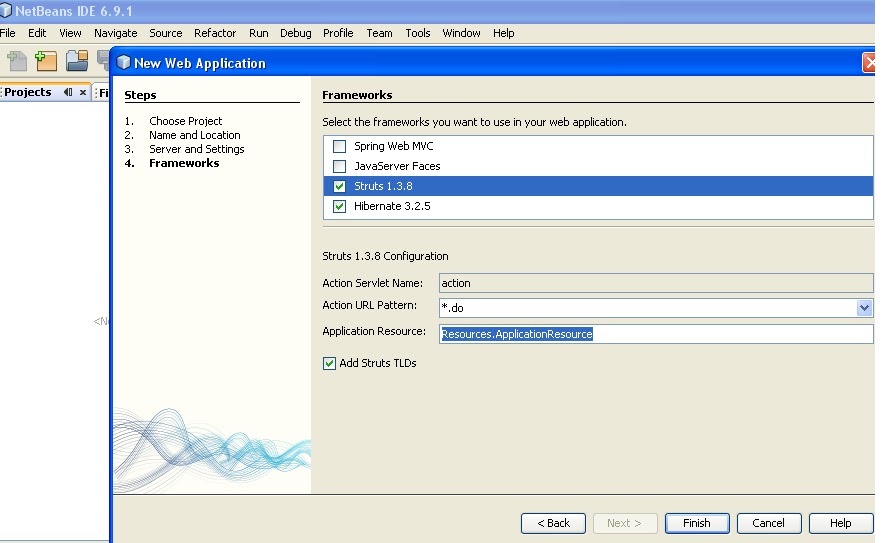This screenshot has width=885, height=543.
Task: Open the Source menu
Action: pos(166,33)
